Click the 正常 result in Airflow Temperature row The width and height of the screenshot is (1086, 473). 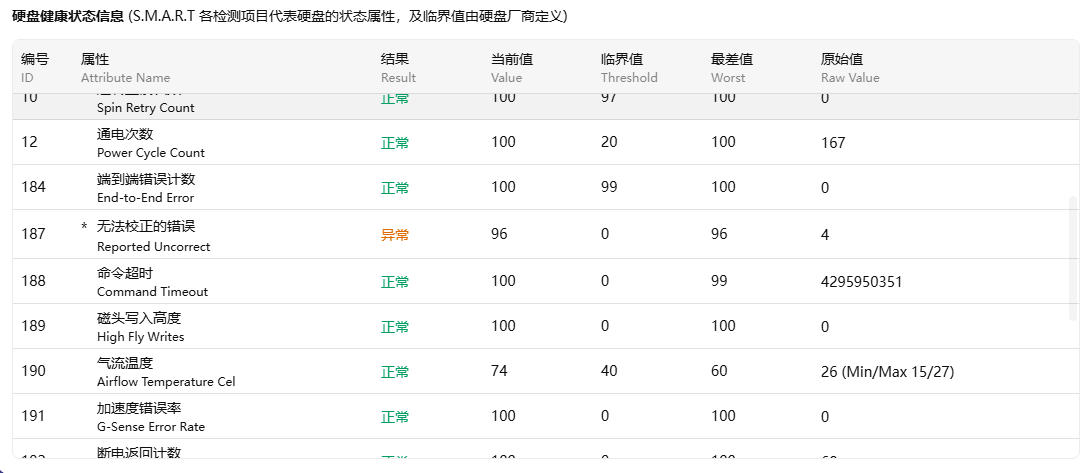click(x=395, y=373)
